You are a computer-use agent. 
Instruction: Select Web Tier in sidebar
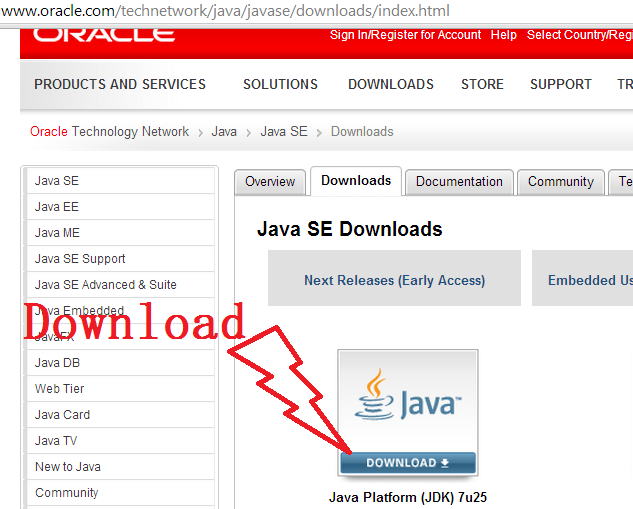point(120,389)
